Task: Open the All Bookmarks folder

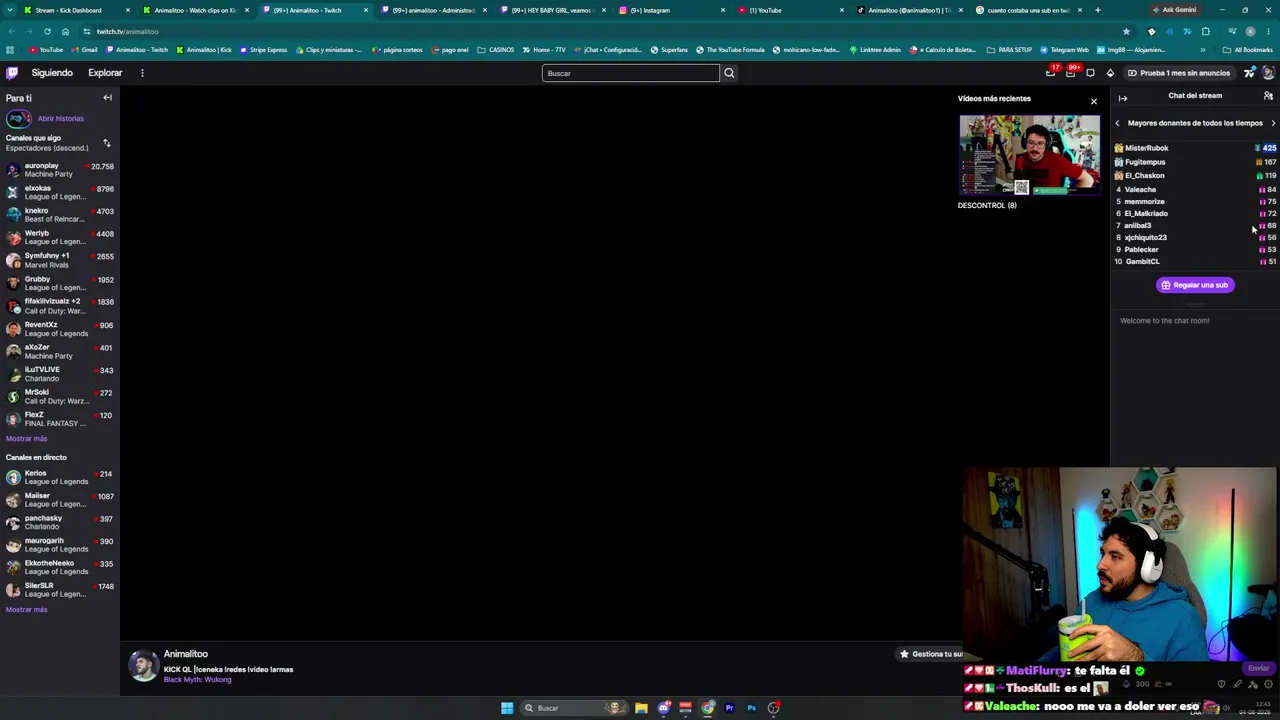Action: click(1248, 49)
